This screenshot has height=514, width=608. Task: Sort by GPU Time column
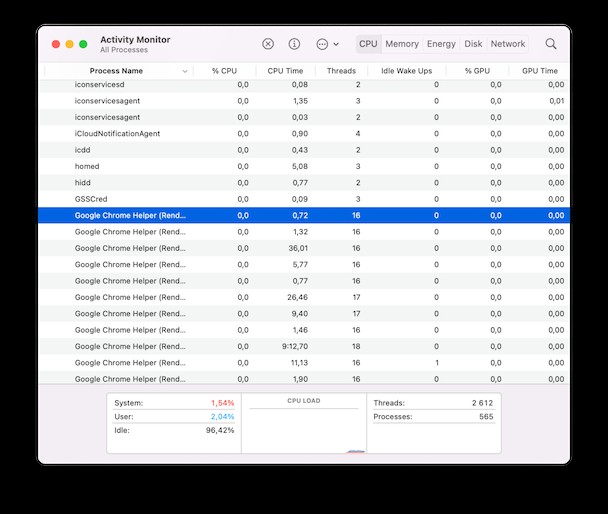pos(540,71)
